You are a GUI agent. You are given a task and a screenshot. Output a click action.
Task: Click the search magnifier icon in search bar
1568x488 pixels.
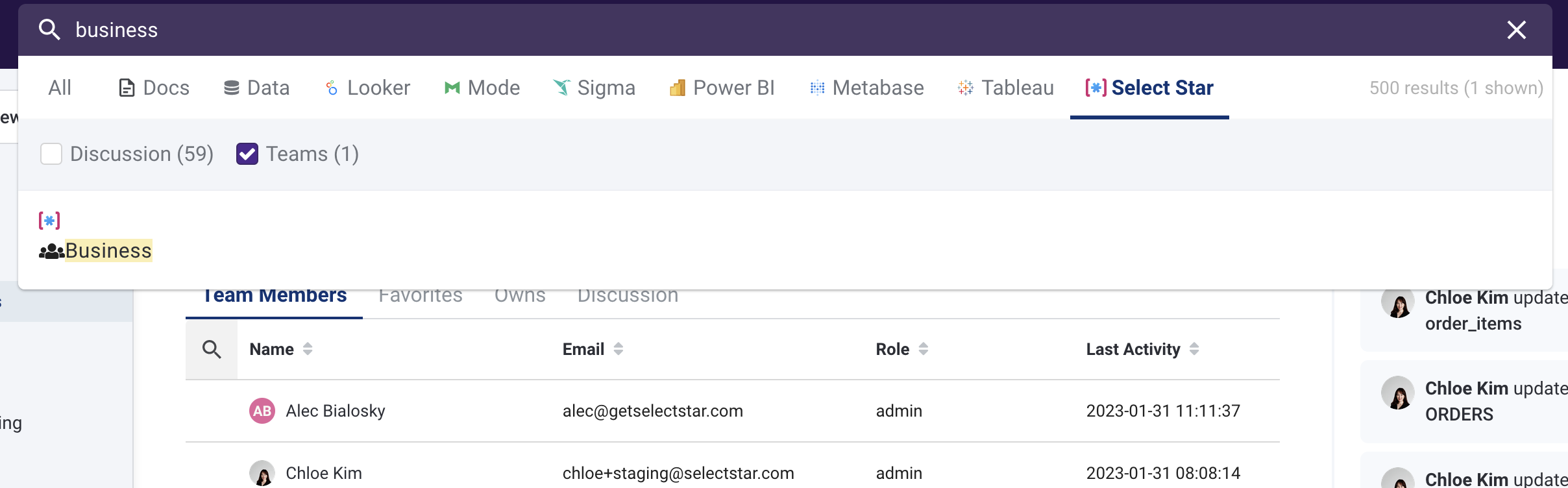tap(49, 30)
